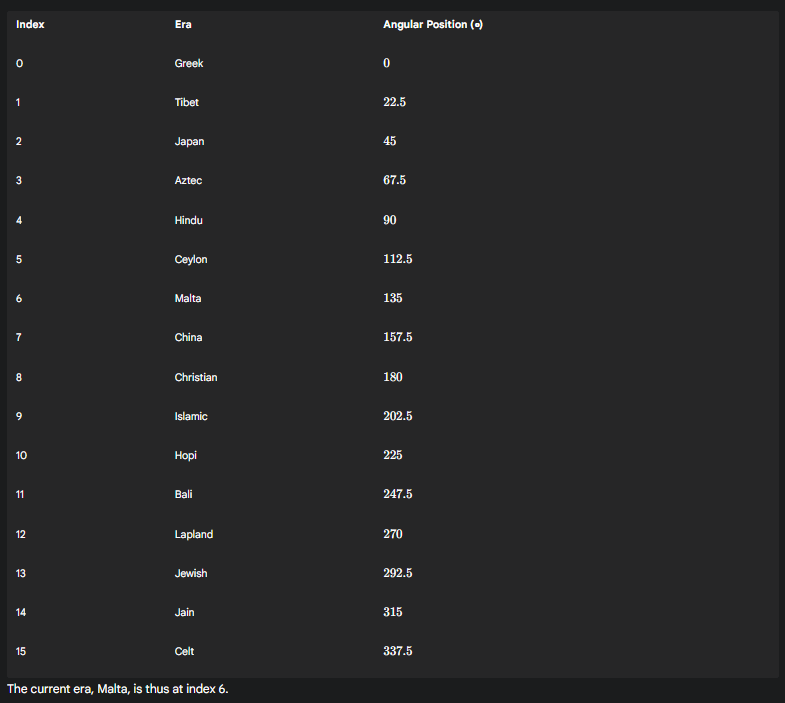Image resolution: width=785 pixels, height=703 pixels.
Task: Select the Hindu era cell
Action: [188, 220]
